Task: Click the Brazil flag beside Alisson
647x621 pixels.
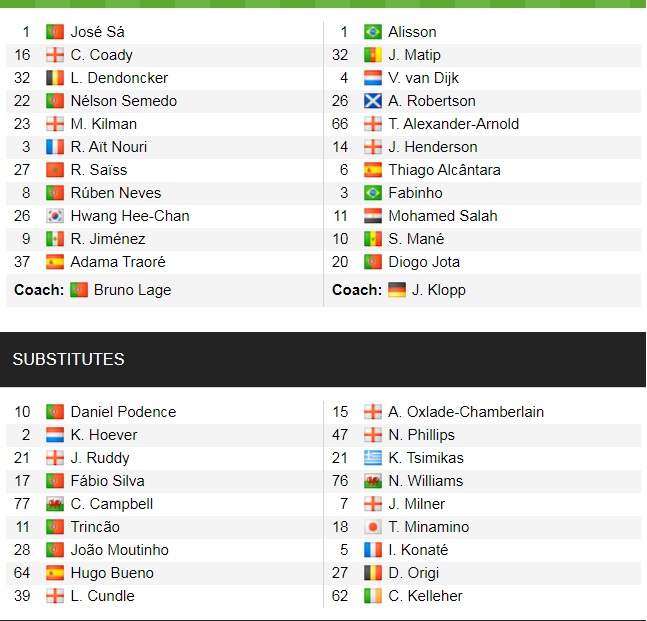Action: click(x=373, y=32)
